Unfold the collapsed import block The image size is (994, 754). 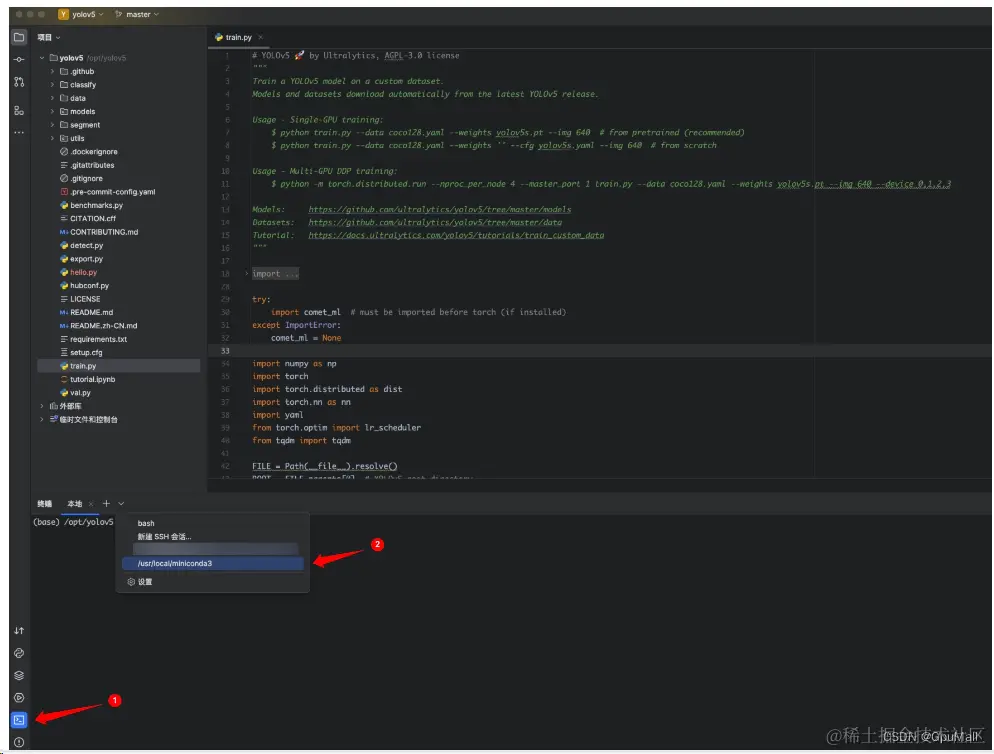coord(247,274)
